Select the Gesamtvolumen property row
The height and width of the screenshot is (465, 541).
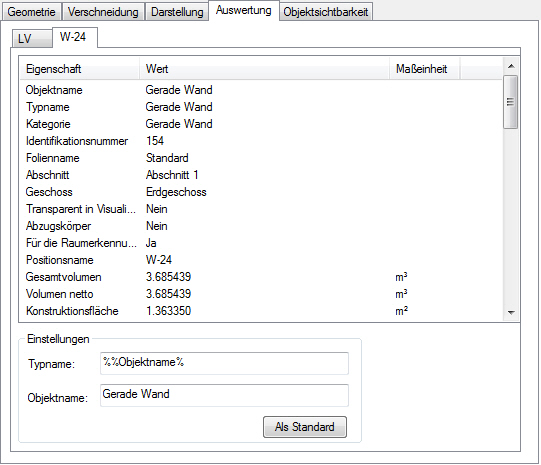pyautogui.click(x=261, y=277)
